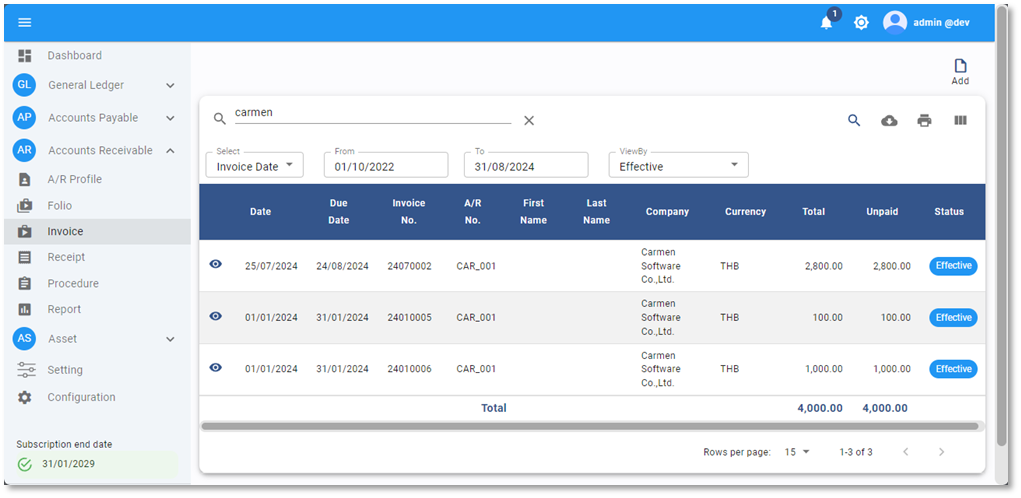Click the advanced search magnifier on the right
Image resolution: width=1021 pixels, height=498 pixels.
(x=854, y=120)
